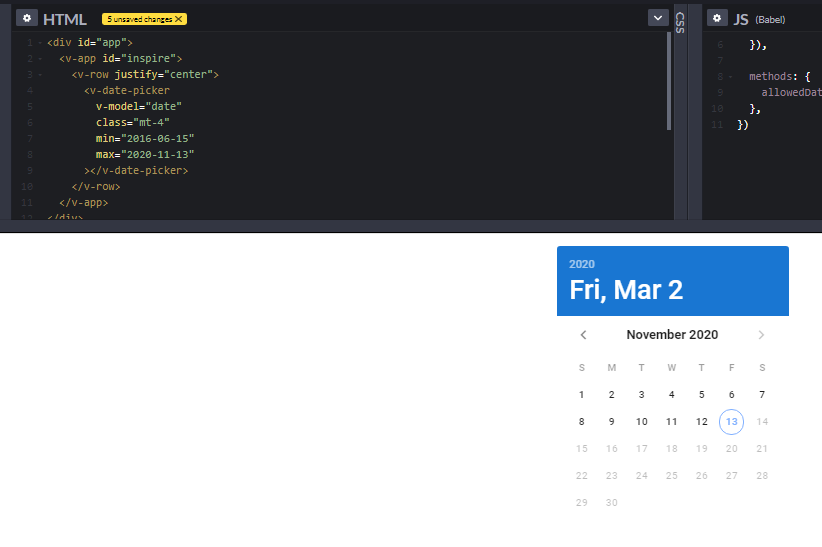This screenshot has height=547, width=822.
Task: Click the </v-app> closing tag line
Action: (x=83, y=202)
